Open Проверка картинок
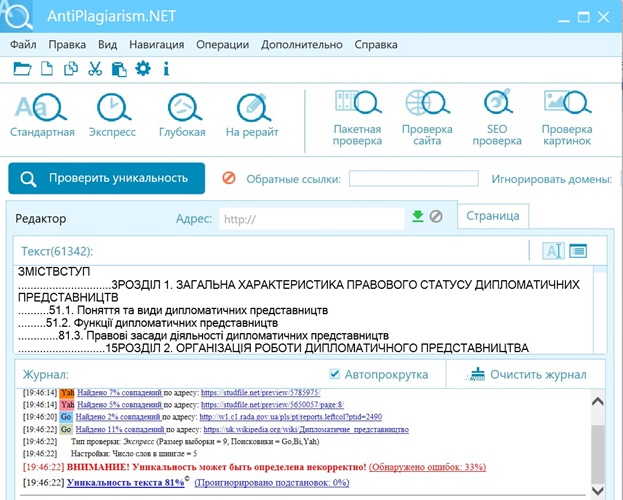Viewport: 623px width, 500px height. (567, 118)
